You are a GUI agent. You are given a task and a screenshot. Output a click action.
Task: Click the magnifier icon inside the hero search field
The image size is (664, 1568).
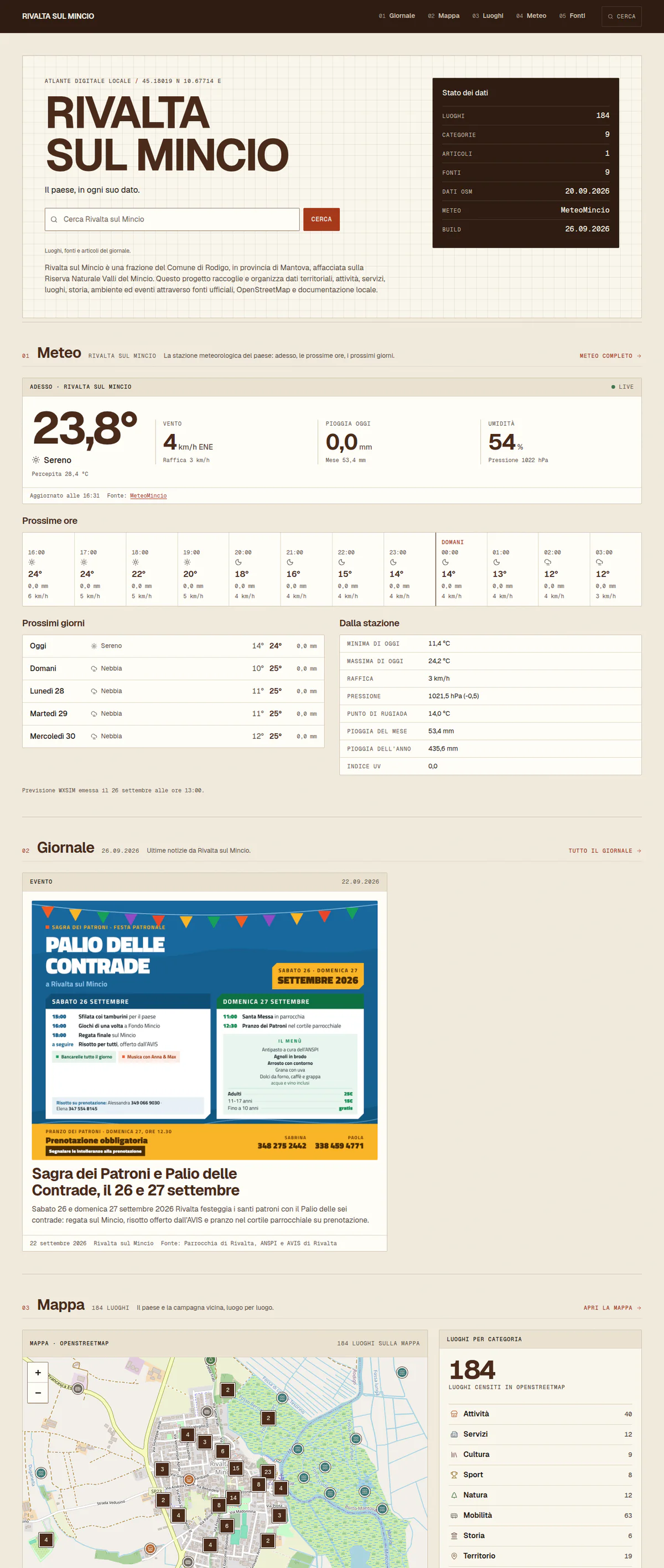[54, 220]
